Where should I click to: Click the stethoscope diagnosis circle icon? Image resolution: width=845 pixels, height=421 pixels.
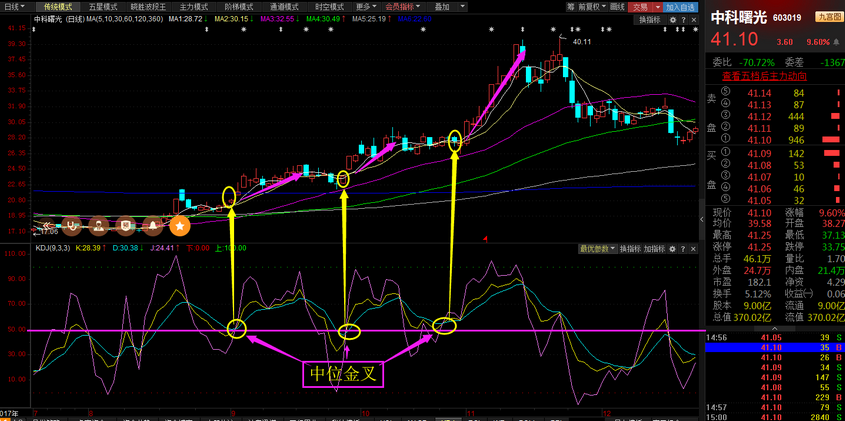pos(73,226)
